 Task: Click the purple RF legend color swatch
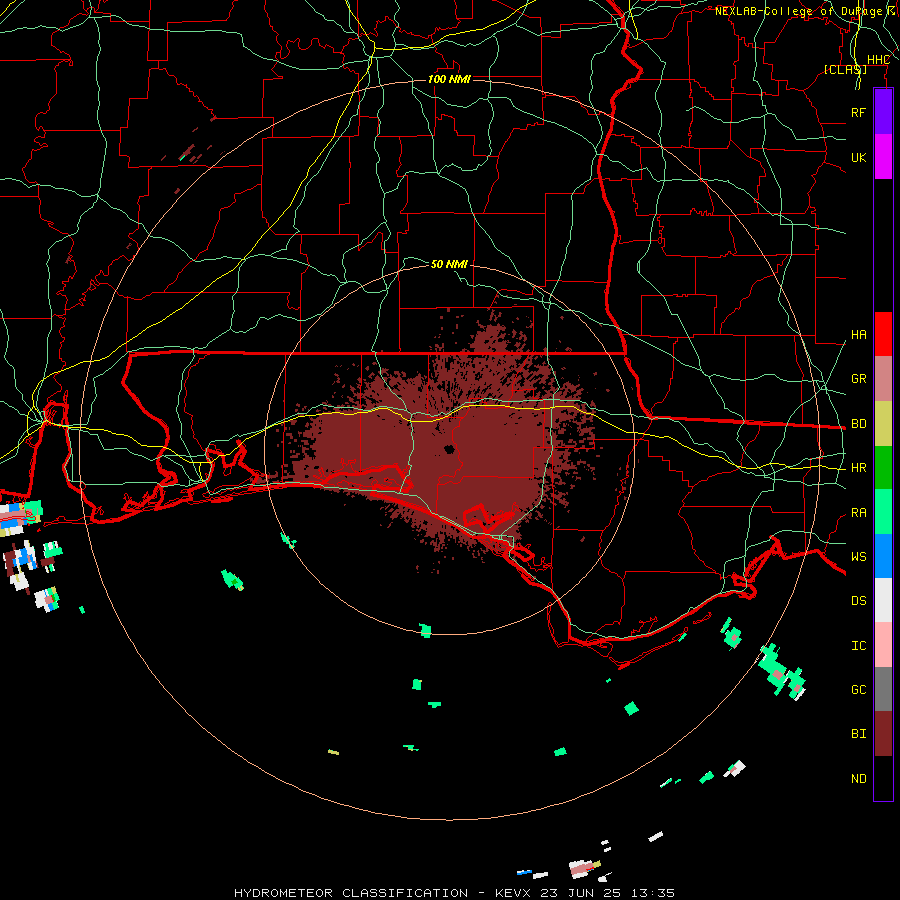pos(883,112)
